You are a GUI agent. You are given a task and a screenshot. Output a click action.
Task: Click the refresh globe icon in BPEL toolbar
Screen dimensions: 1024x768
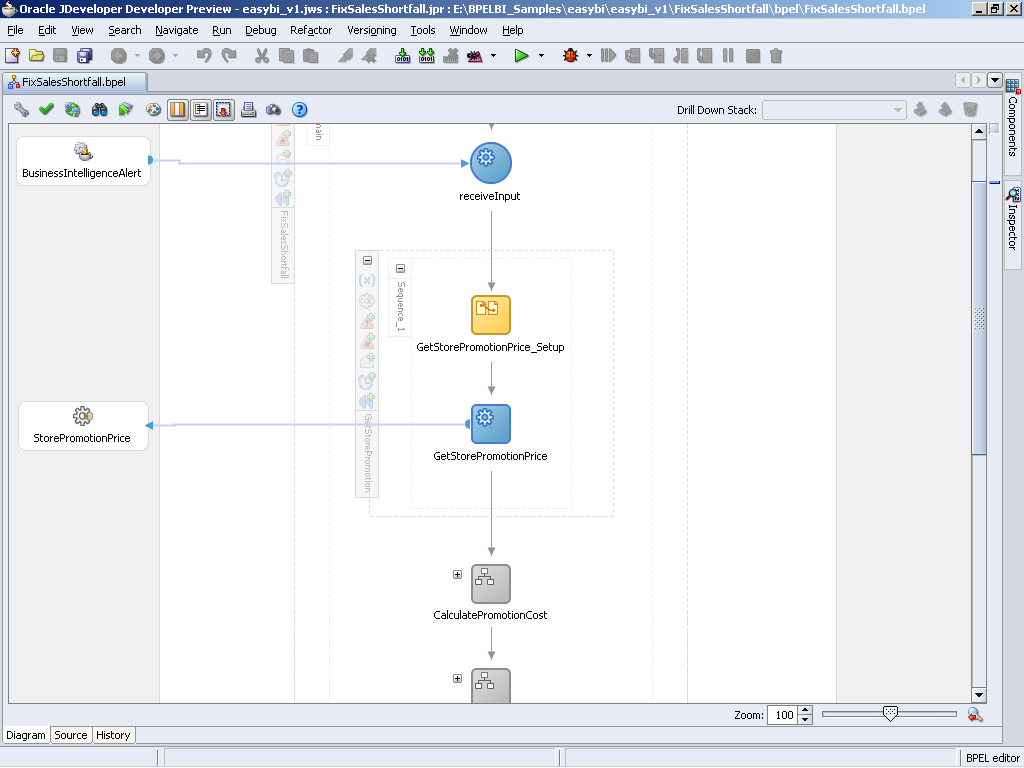tap(72, 110)
